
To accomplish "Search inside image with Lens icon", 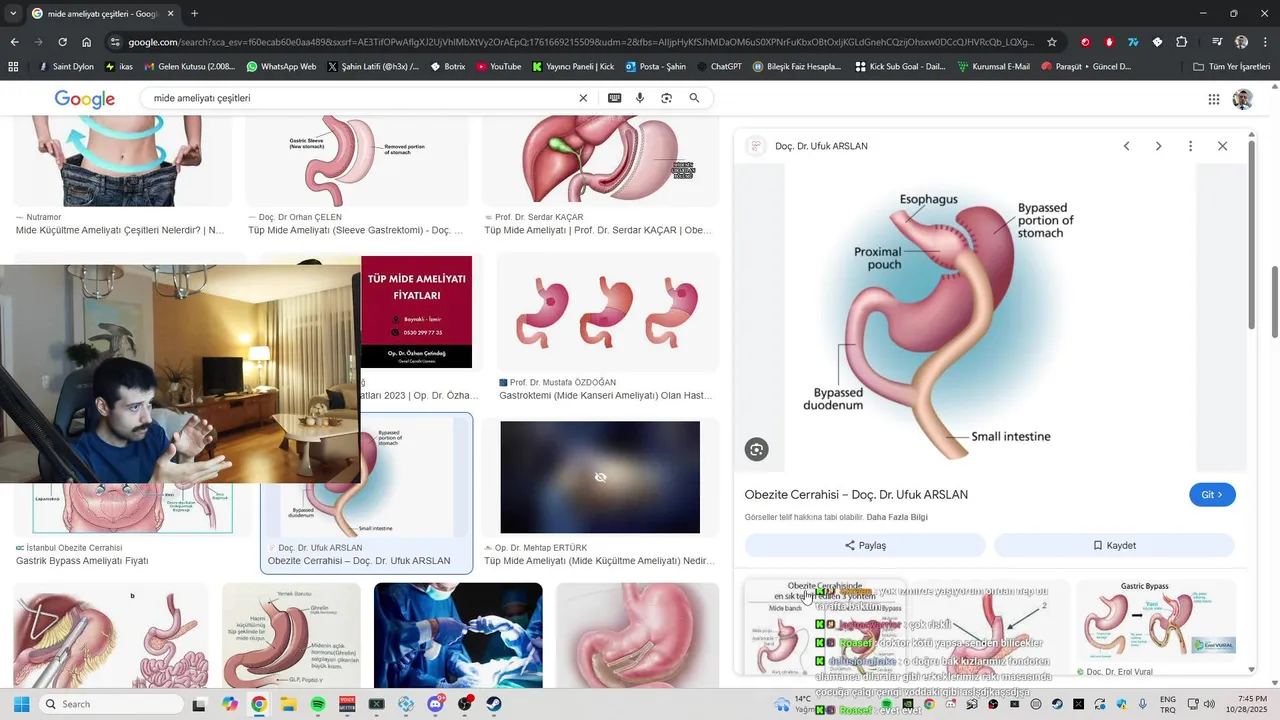I will 756,450.
